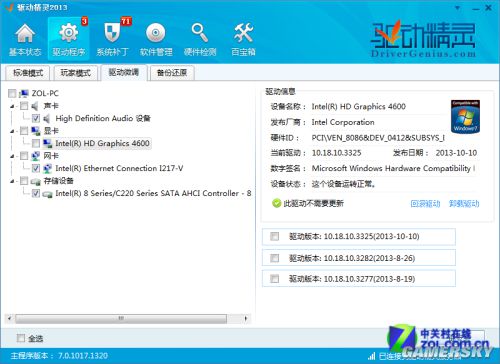Screen dimensions: 500x364
Task: Tick the 全选 select-all checkbox
Action: coord(21,338)
